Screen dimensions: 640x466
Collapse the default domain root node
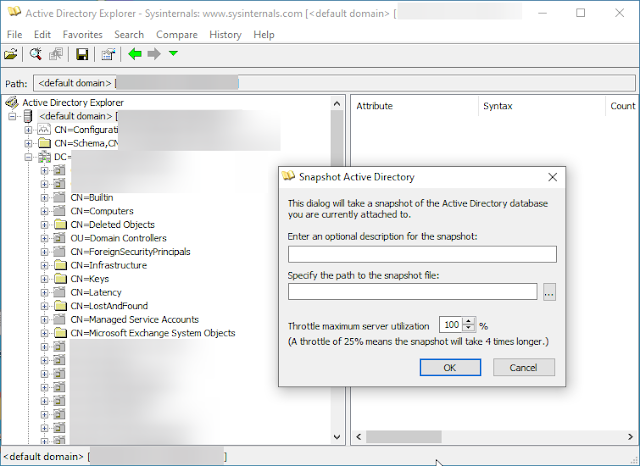click(12, 116)
